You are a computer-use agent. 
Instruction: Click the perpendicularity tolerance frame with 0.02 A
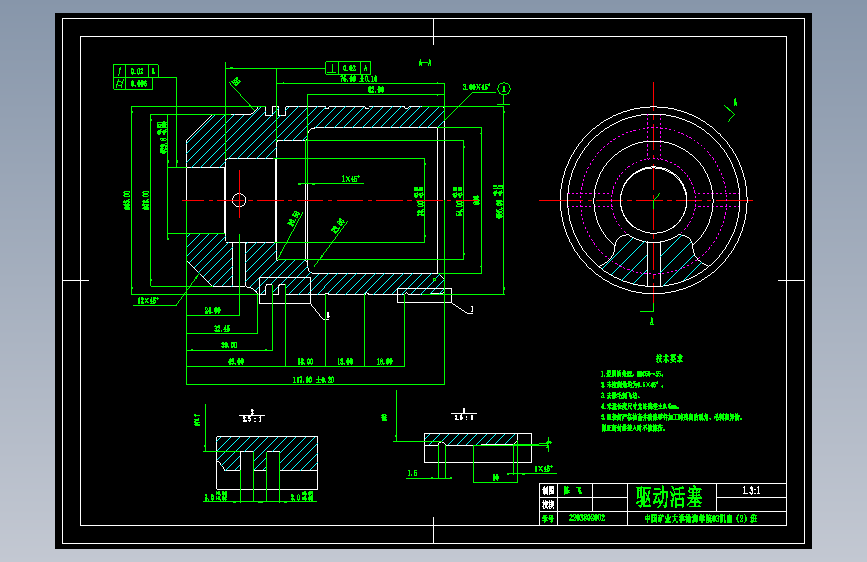click(348, 68)
